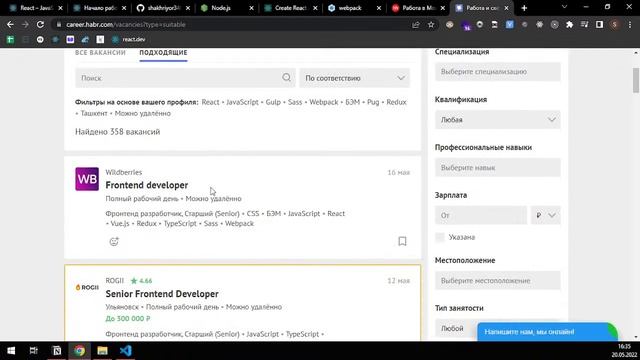The image size is (640, 360).
Task: Switch to the webpack browser tab
Action: [x=350, y=8]
